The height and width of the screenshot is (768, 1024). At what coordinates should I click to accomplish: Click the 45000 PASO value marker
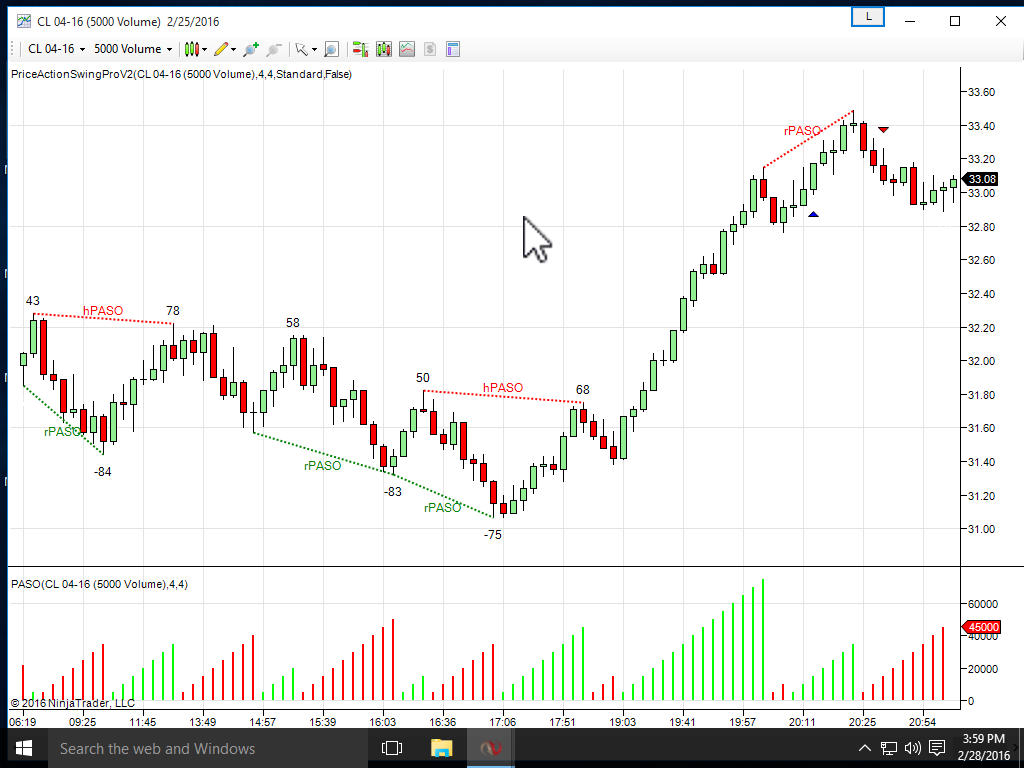click(982, 627)
